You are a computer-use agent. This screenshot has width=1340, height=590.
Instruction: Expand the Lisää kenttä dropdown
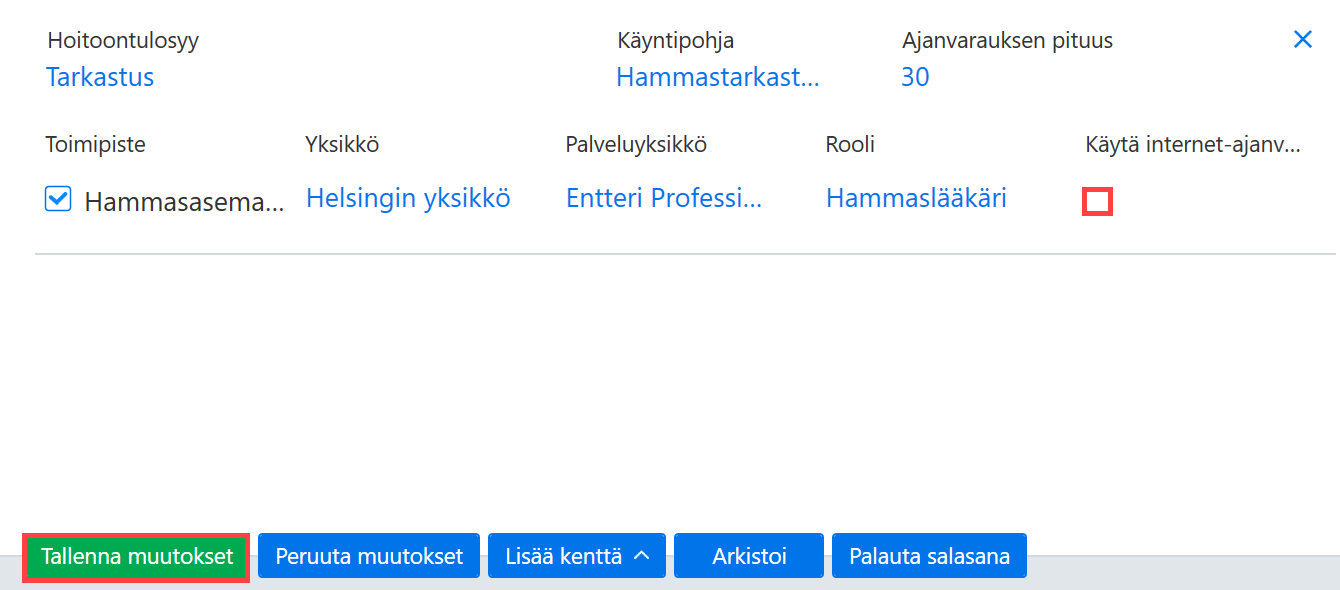pos(577,556)
